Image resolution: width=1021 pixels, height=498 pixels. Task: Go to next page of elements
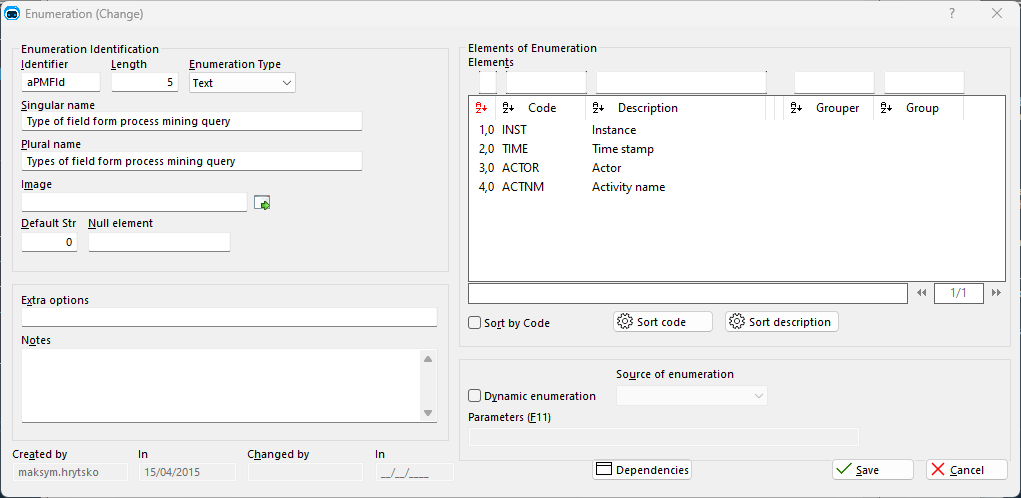996,293
